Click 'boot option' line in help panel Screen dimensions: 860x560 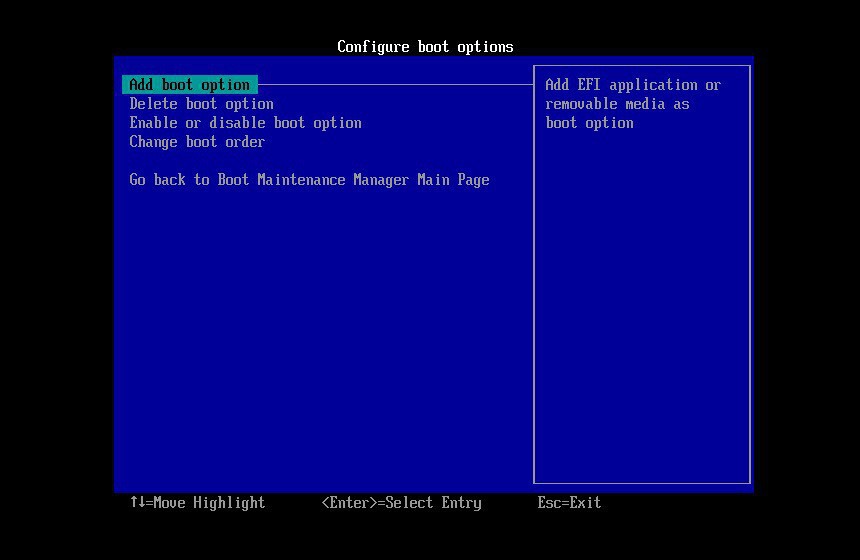pos(589,123)
